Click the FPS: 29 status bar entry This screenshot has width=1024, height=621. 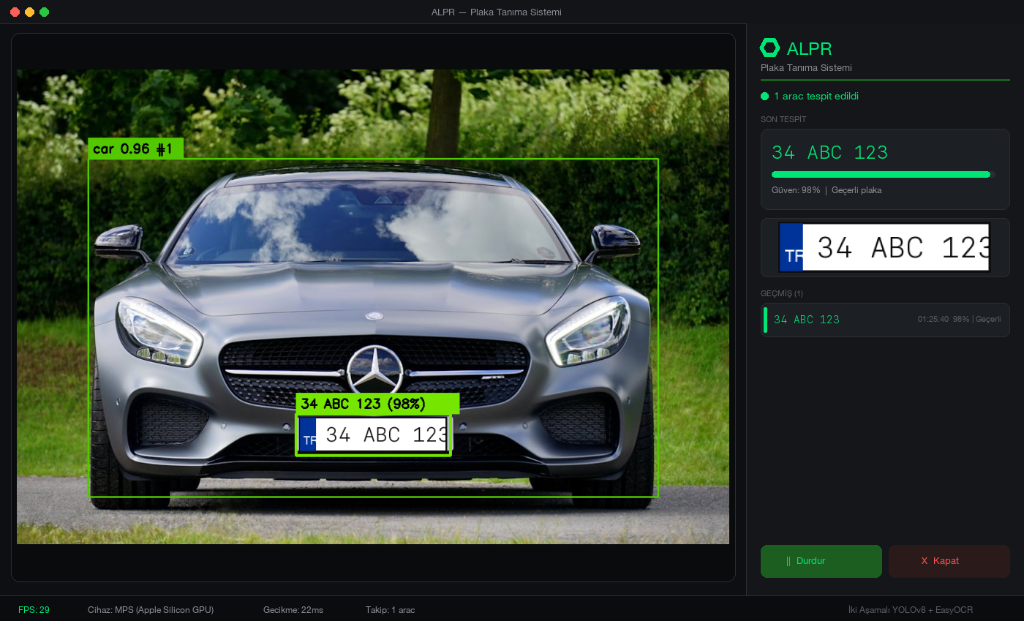[x=34, y=610]
